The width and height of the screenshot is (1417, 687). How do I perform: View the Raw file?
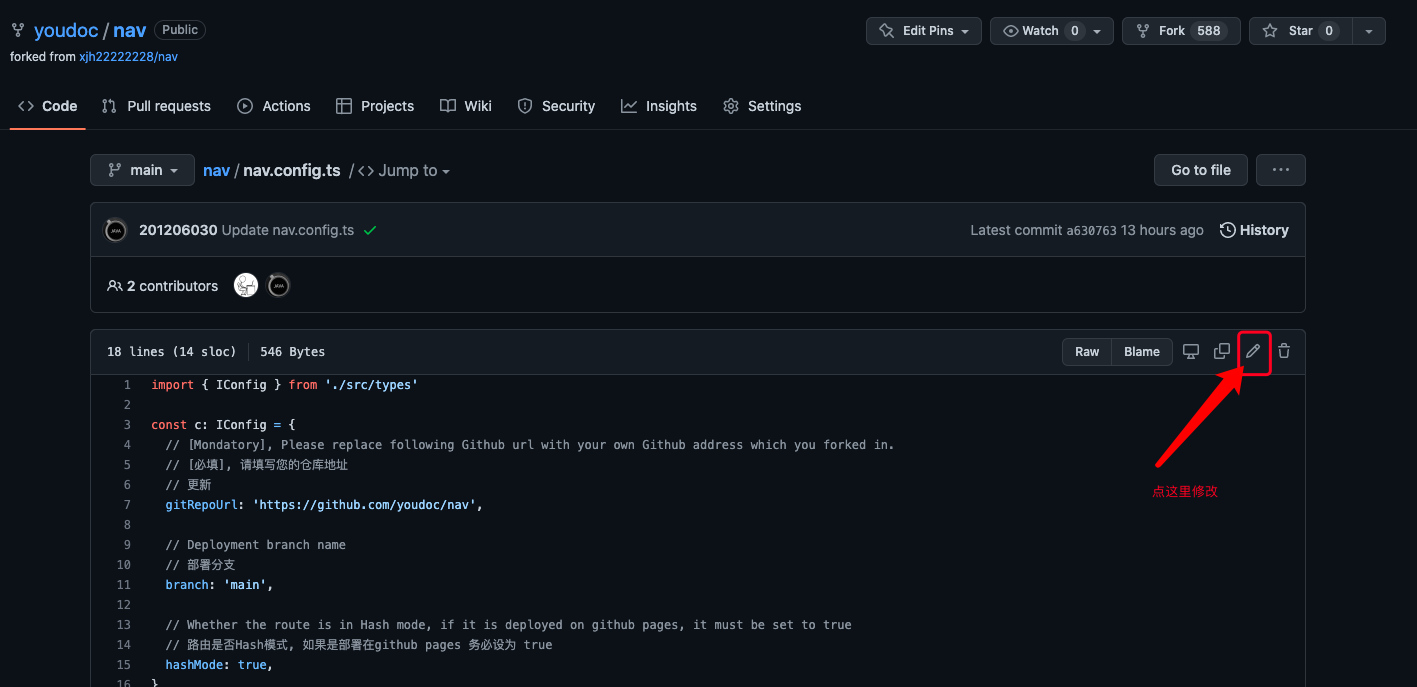(x=1087, y=351)
